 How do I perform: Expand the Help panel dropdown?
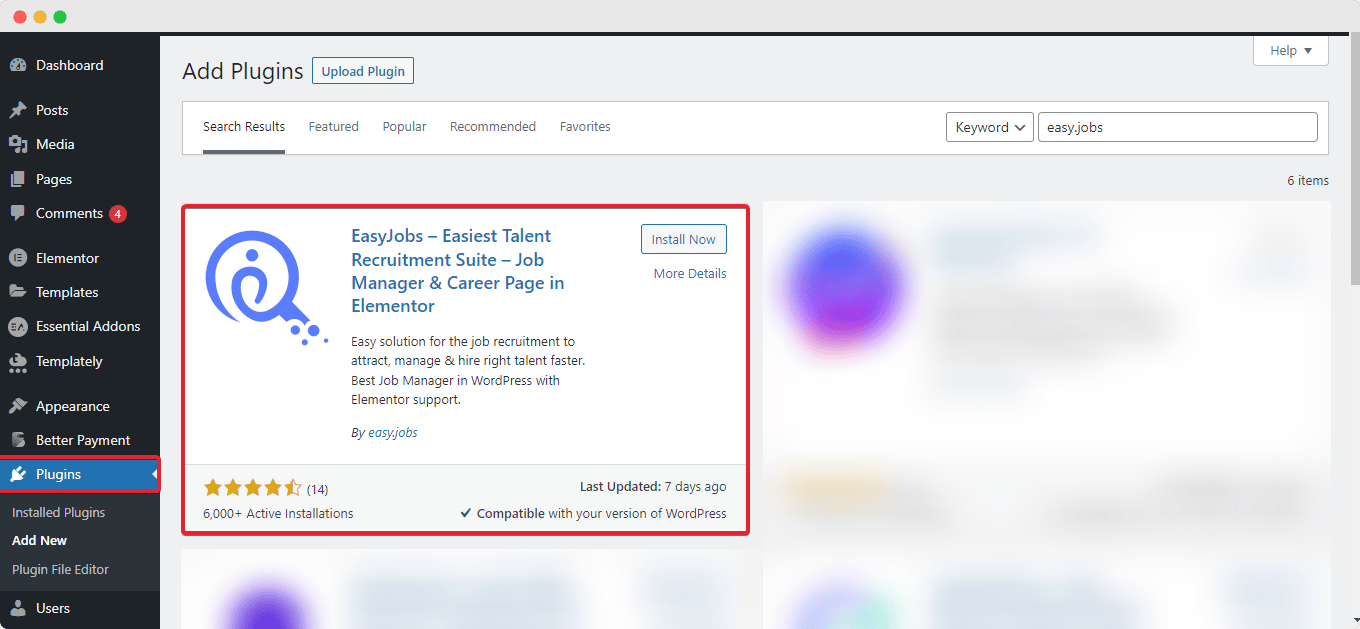(1291, 51)
